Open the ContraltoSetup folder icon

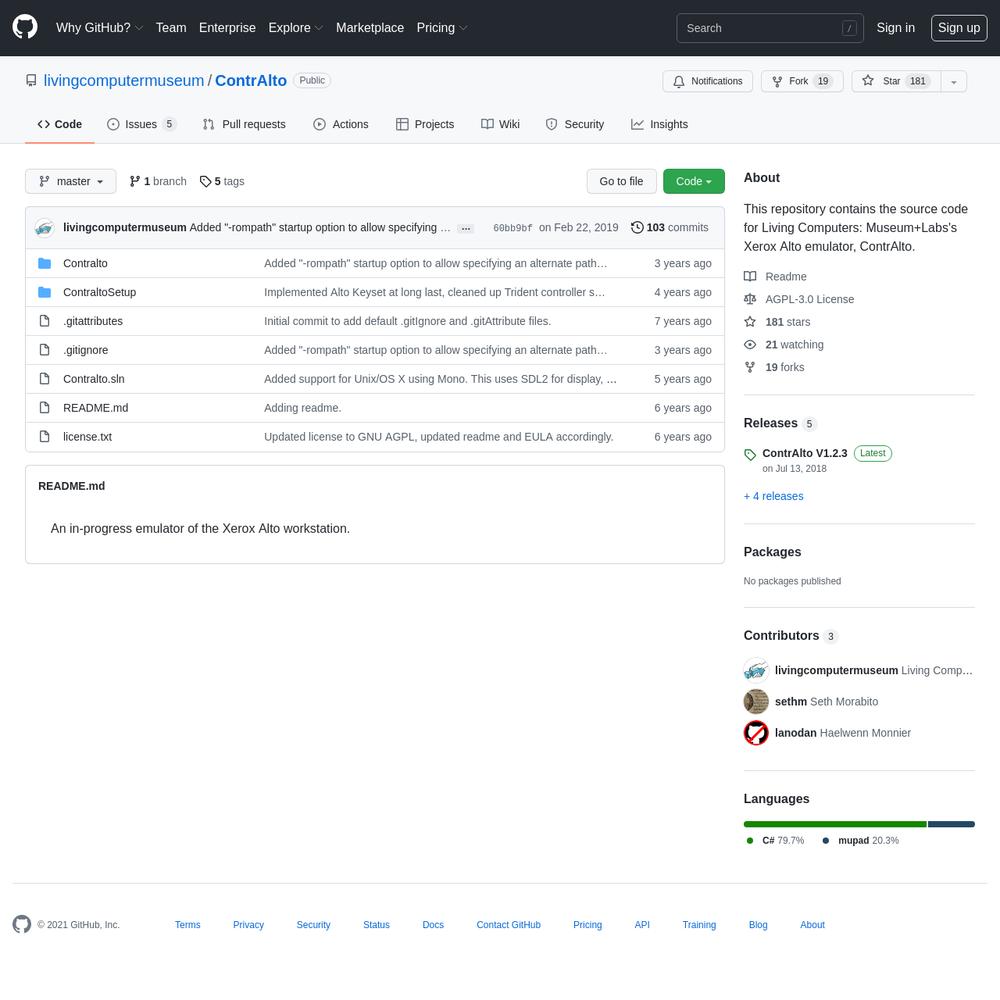pos(44,292)
